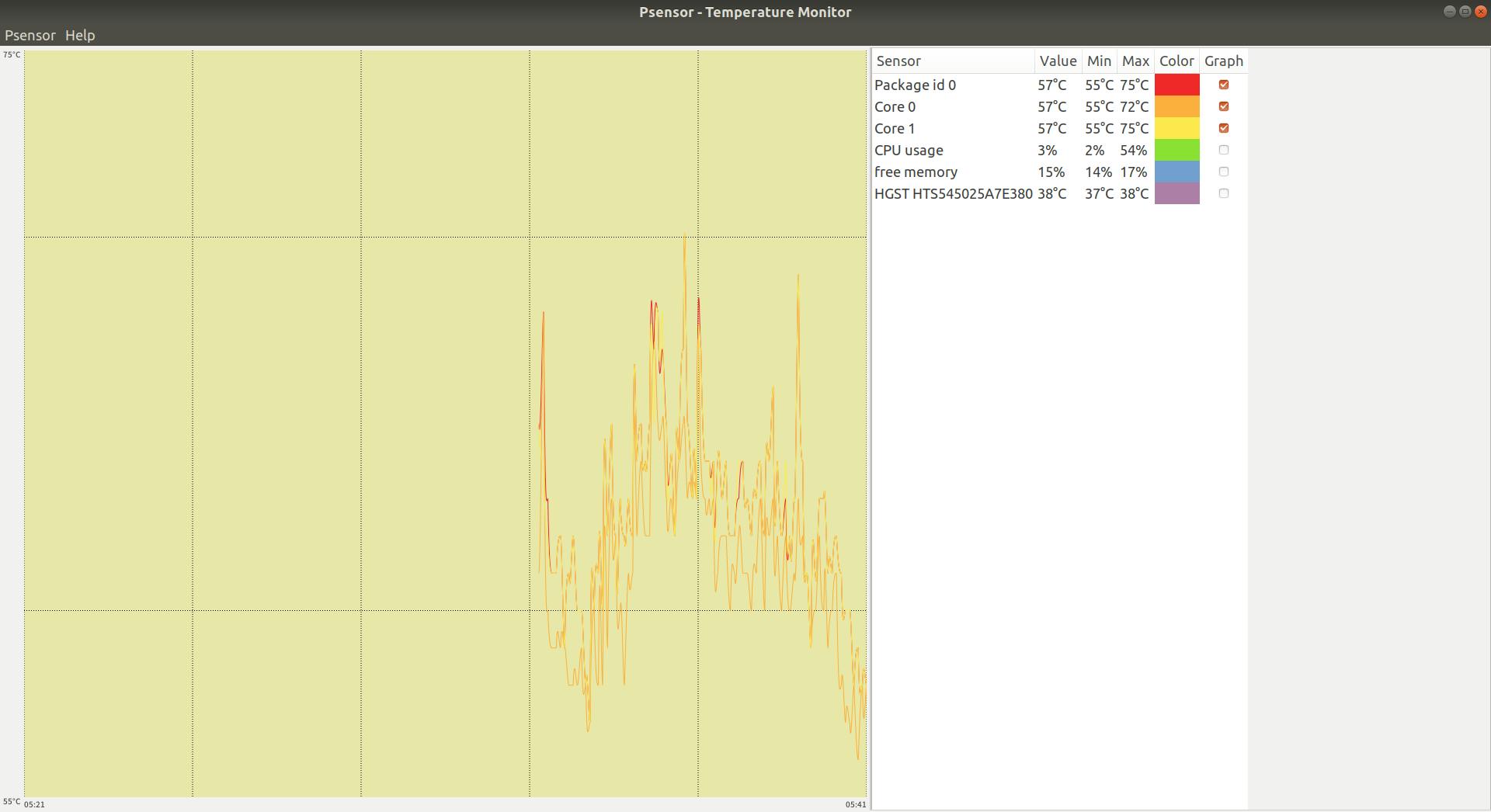
Task: Disable graph for Package id 0
Action: [x=1224, y=85]
